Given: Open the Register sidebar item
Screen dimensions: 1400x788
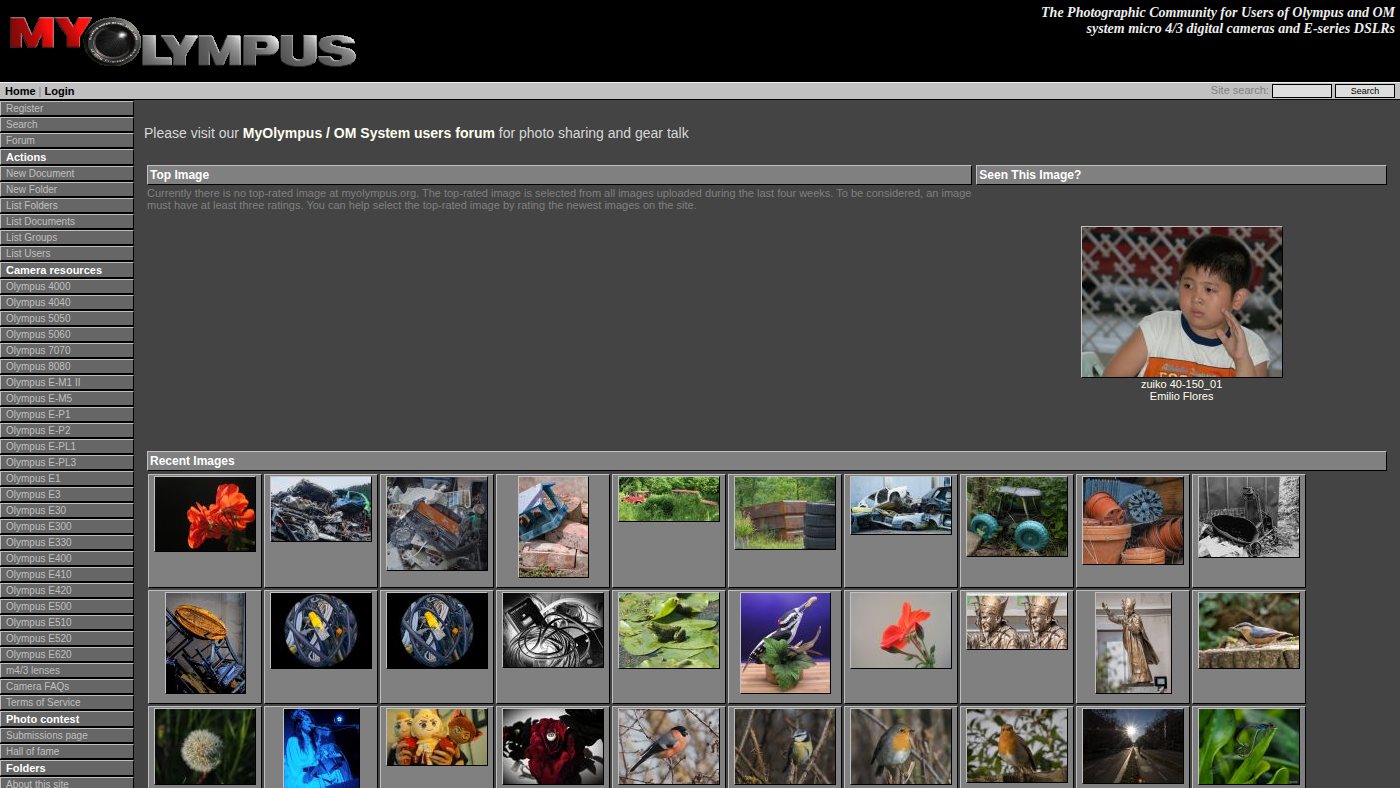Looking at the screenshot, I should tap(67, 108).
